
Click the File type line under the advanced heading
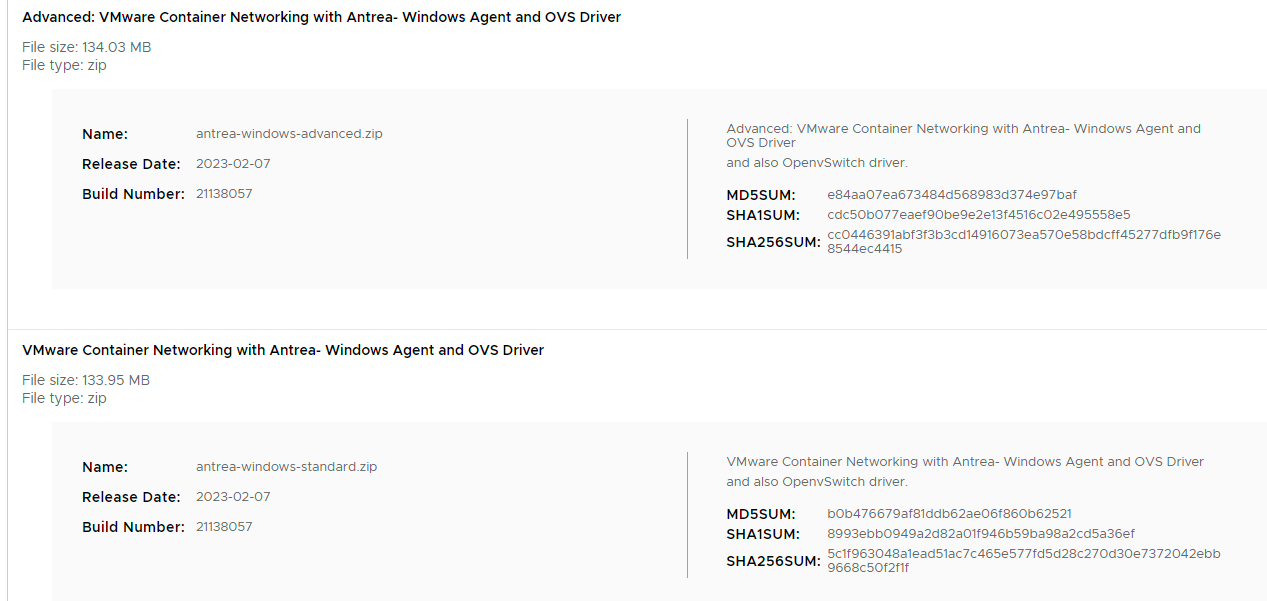pyautogui.click(x=64, y=65)
